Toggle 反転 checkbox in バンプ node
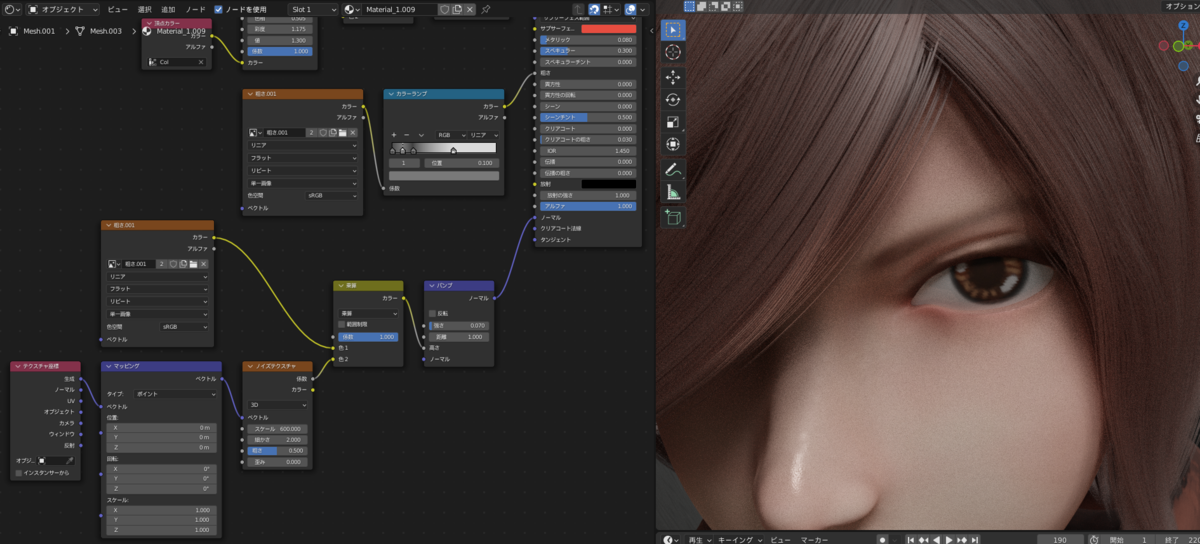Viewport: 1200px width, 544px height. click(x=433, y=313)
